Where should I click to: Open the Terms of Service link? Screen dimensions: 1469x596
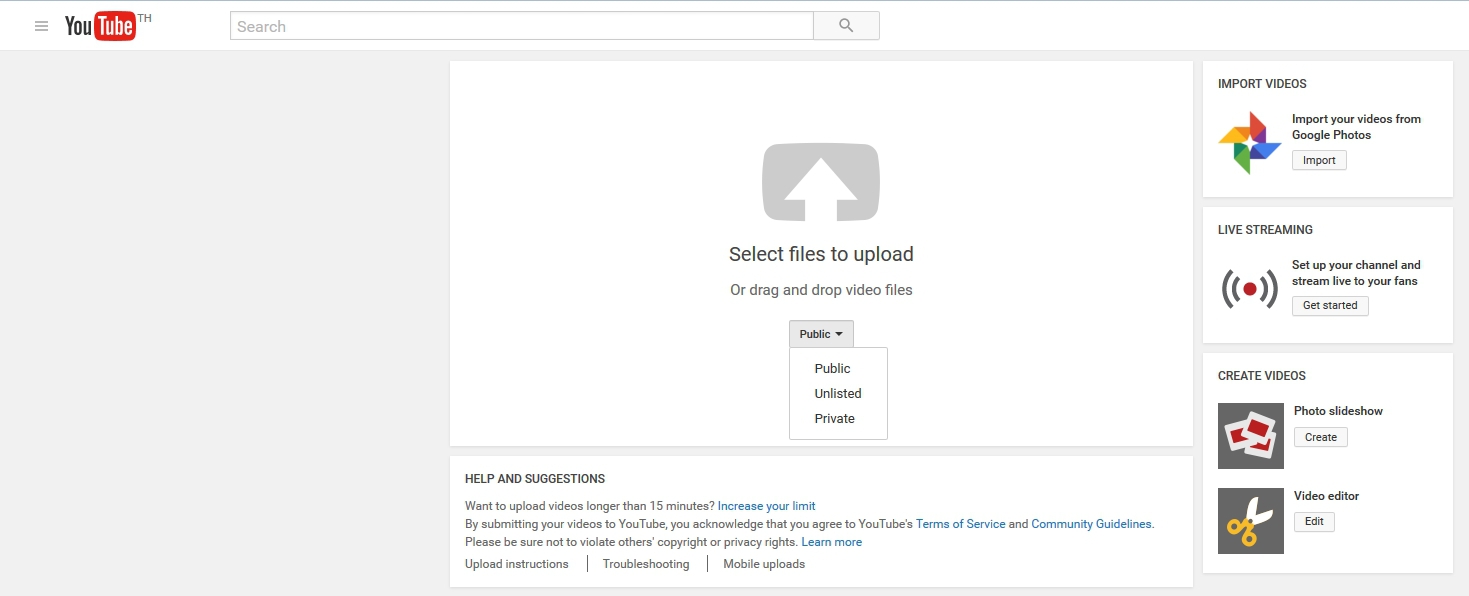961,524
